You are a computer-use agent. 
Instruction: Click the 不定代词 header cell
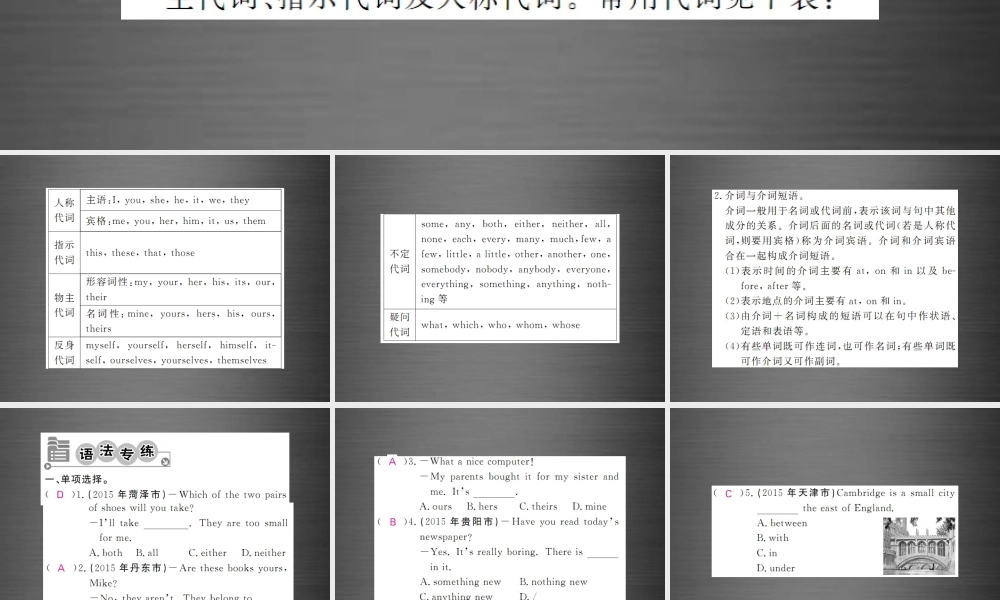click(x=399, y=260)
